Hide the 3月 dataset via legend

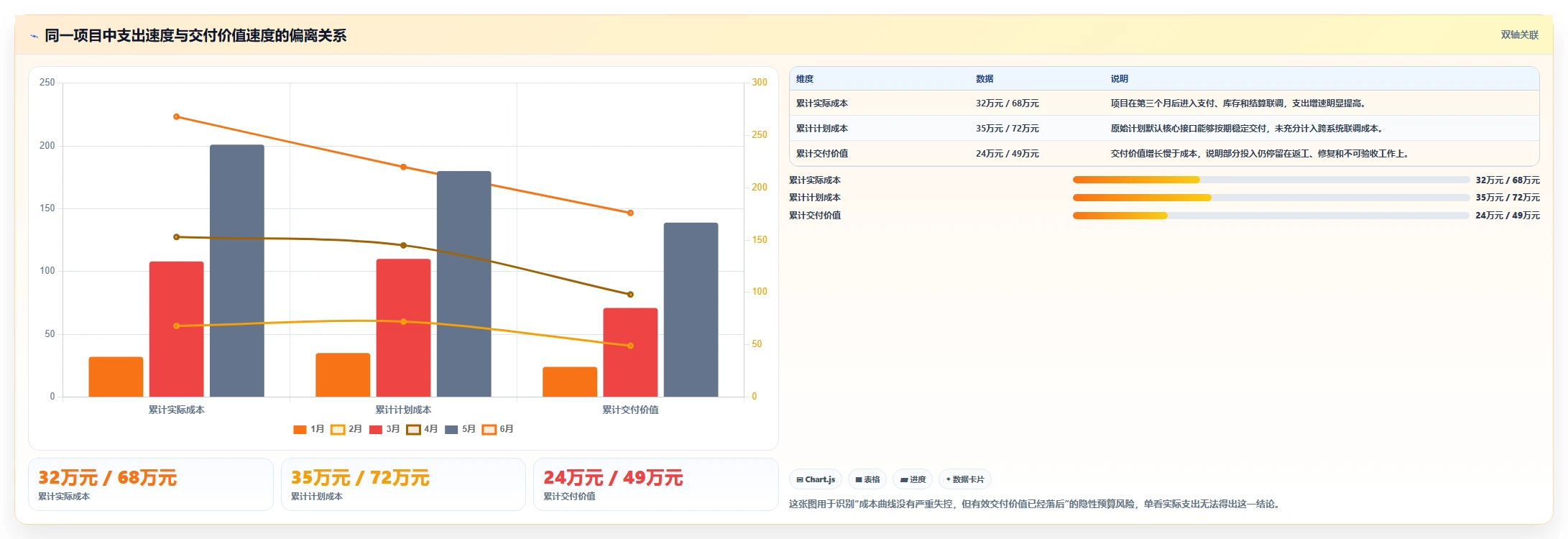click(x=384, y=429)
